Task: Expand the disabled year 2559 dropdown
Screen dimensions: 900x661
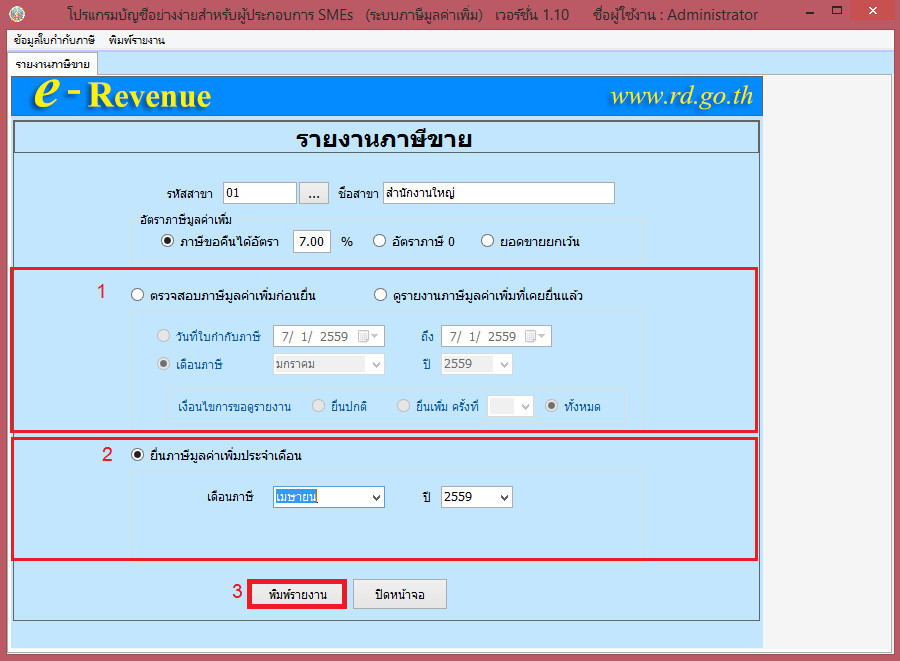Action: coord(504,364)
